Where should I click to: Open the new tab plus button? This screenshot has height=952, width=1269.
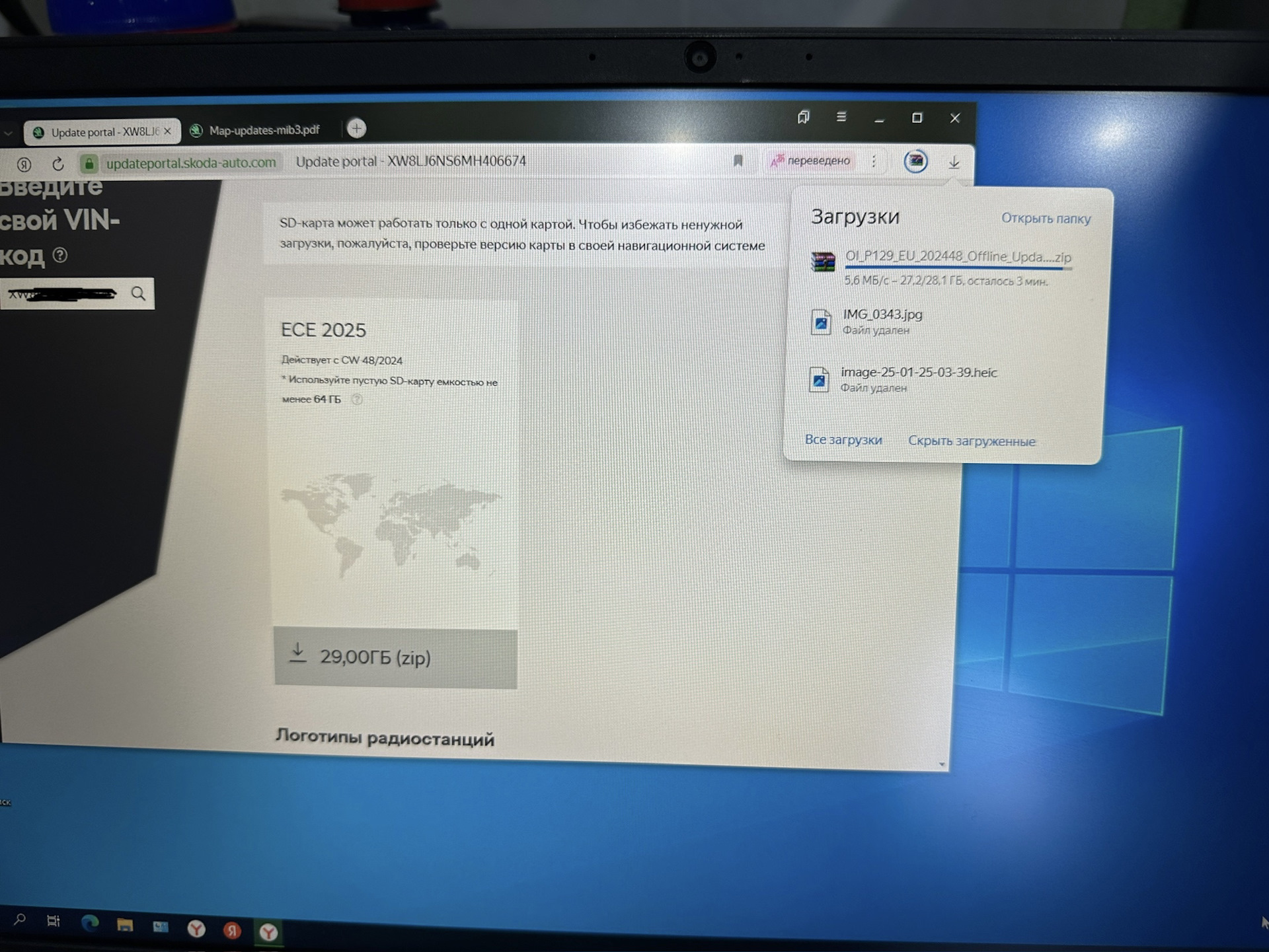[x=356, y=128]
